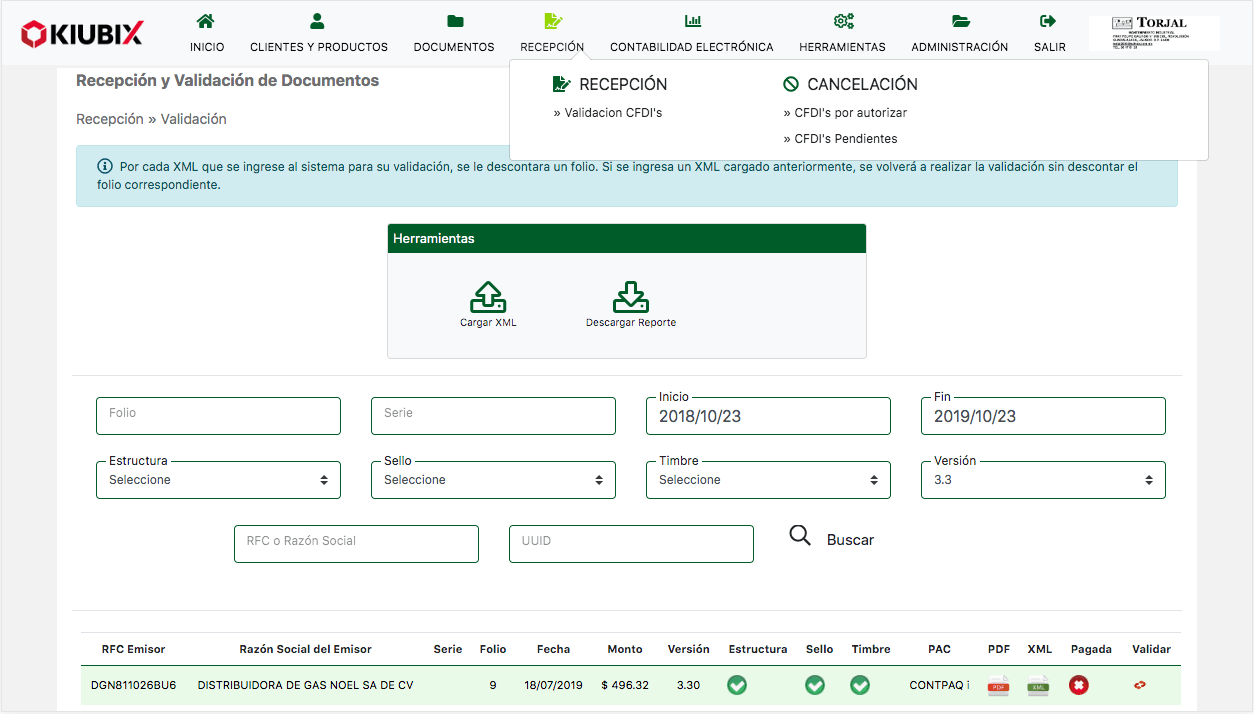Screen dimensions: 1254x714
Task: Click the red Pagada status icon
Action: tap(1078, 686)
